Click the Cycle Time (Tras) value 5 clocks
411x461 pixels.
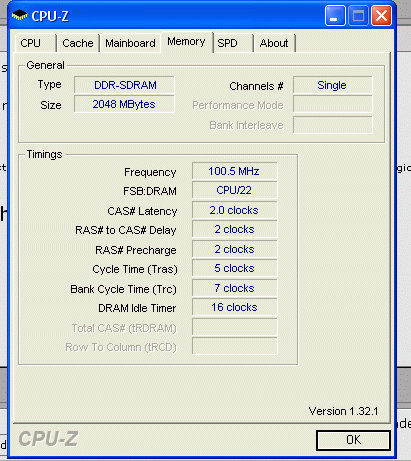234,268
